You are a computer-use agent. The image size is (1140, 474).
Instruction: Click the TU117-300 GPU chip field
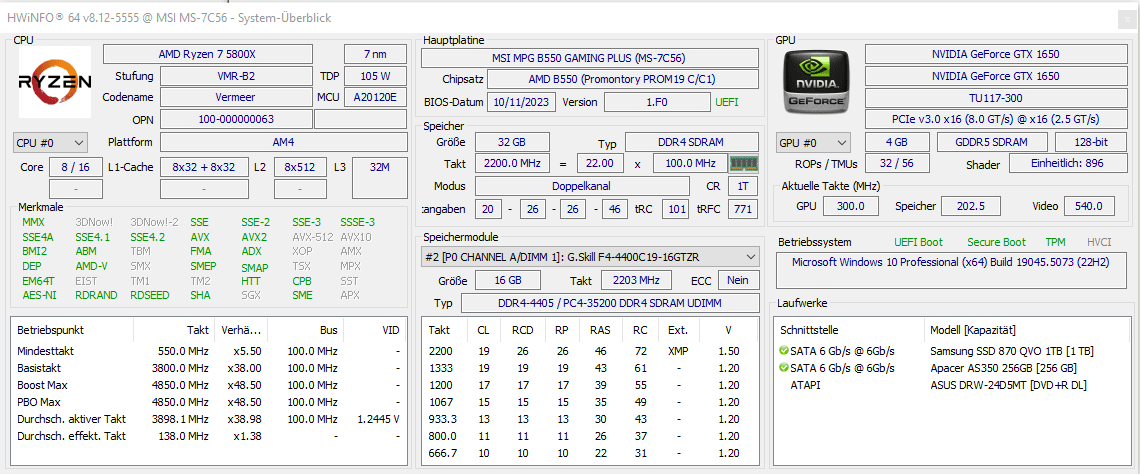coord(995,97)
